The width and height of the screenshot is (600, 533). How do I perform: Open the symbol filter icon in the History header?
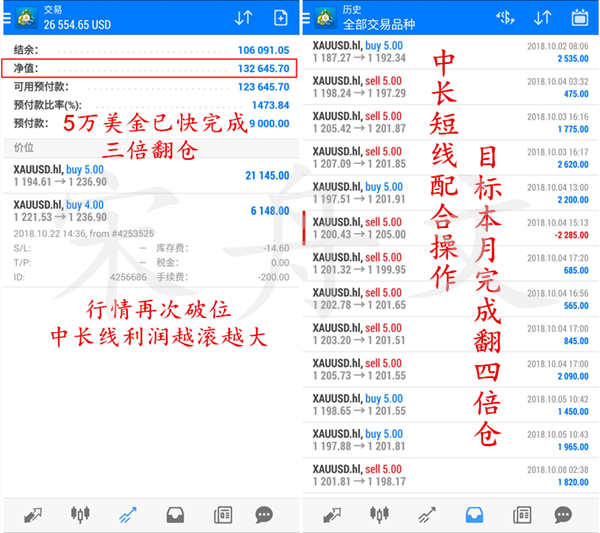click(x=505, y=18)
